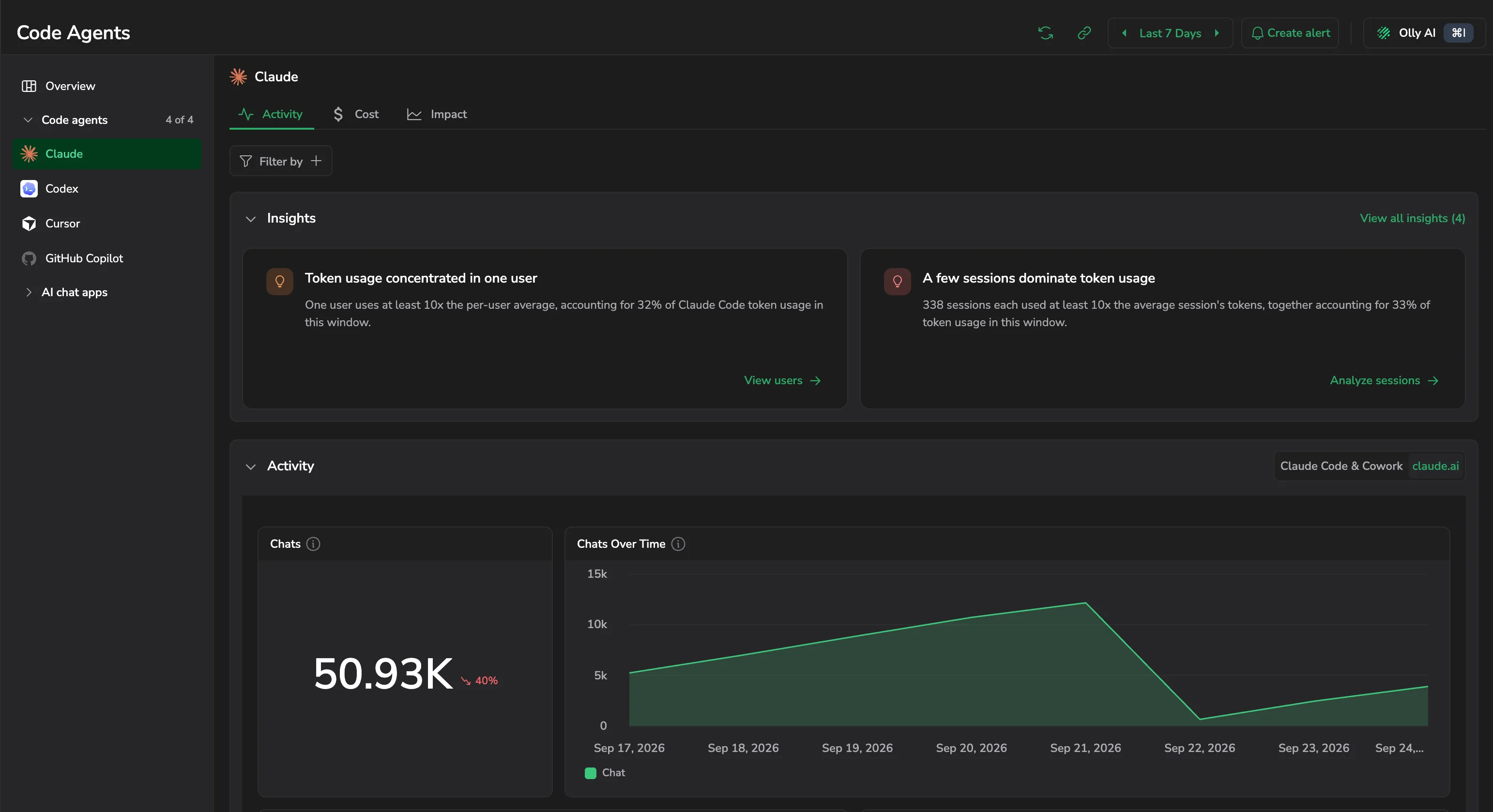Collapse the Activity section
Screen dimensions: 1493x812
tap(250, 466)
